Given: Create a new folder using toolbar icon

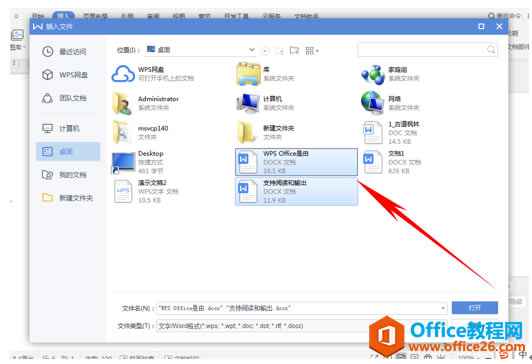Looking at the screenshot, I should point(294,51).
